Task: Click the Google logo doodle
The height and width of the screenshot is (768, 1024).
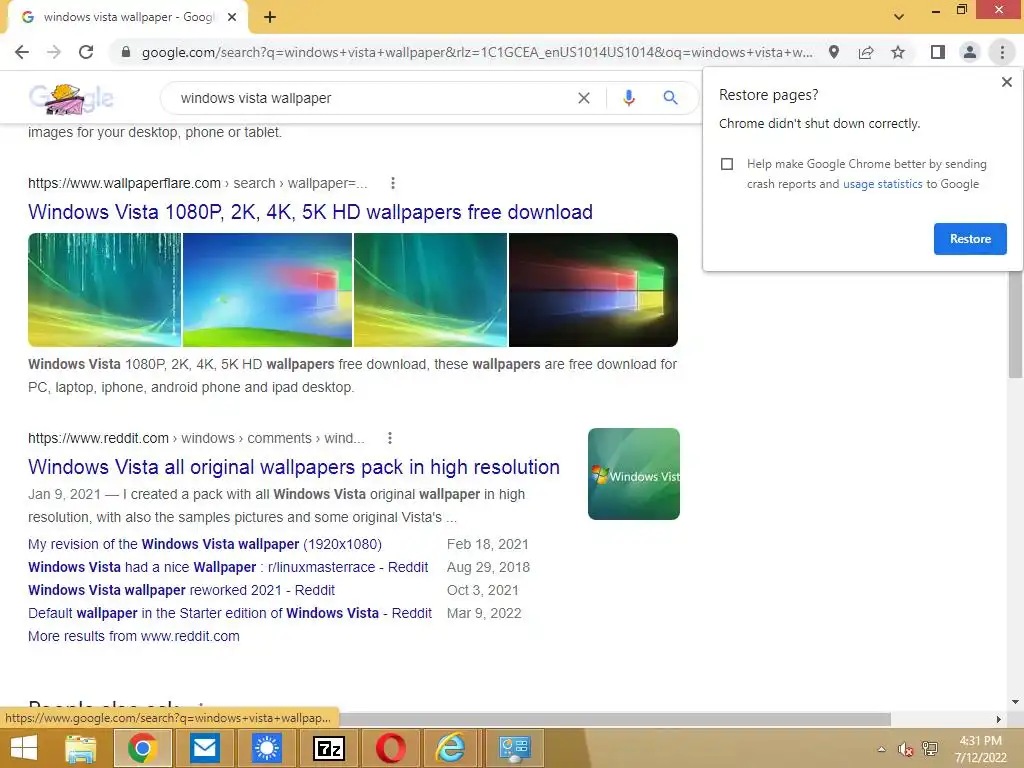Action: 71,99
